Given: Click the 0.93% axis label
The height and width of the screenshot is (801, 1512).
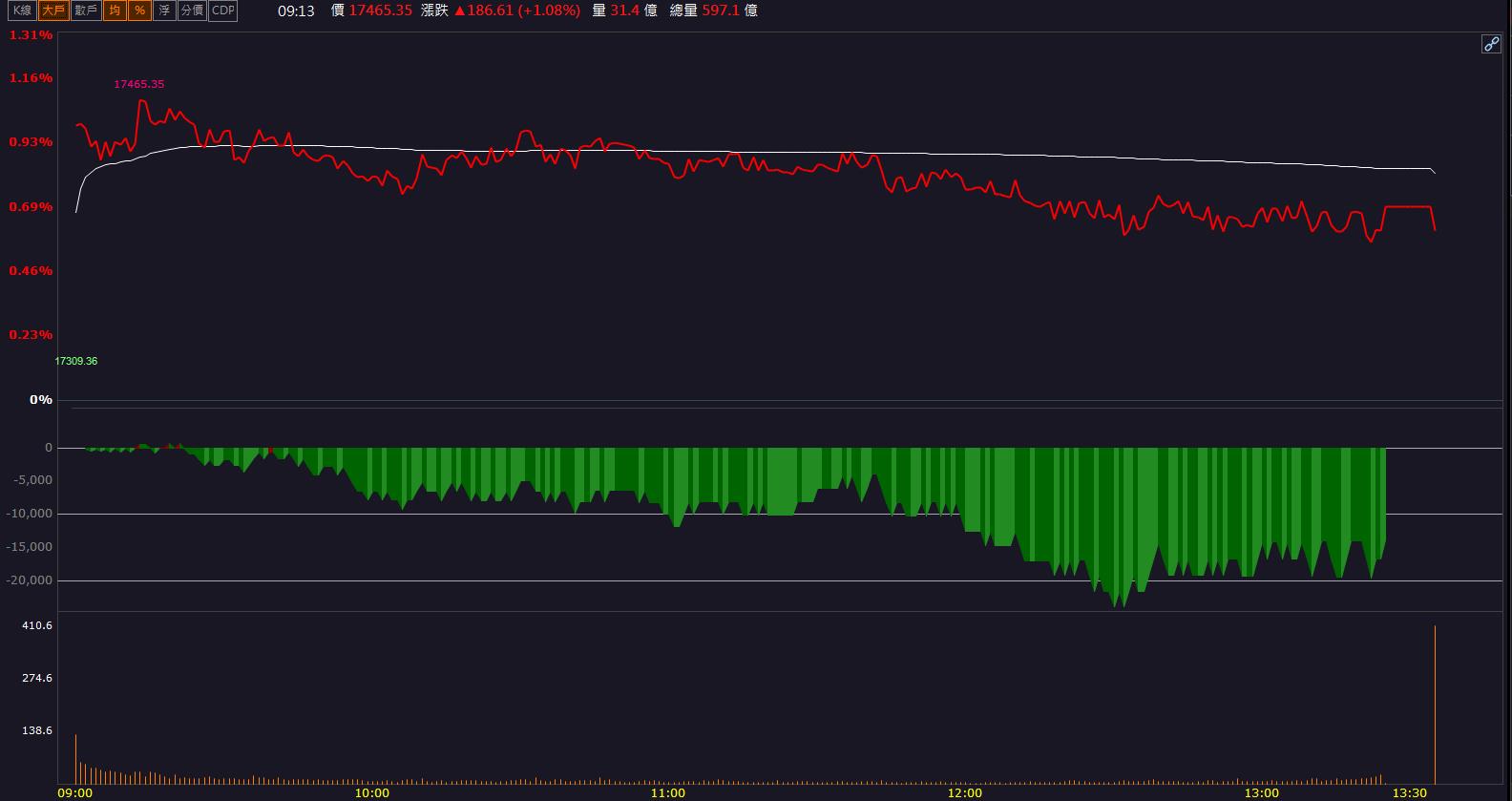Looking at the screenshot, I should [x=31, y=142].
